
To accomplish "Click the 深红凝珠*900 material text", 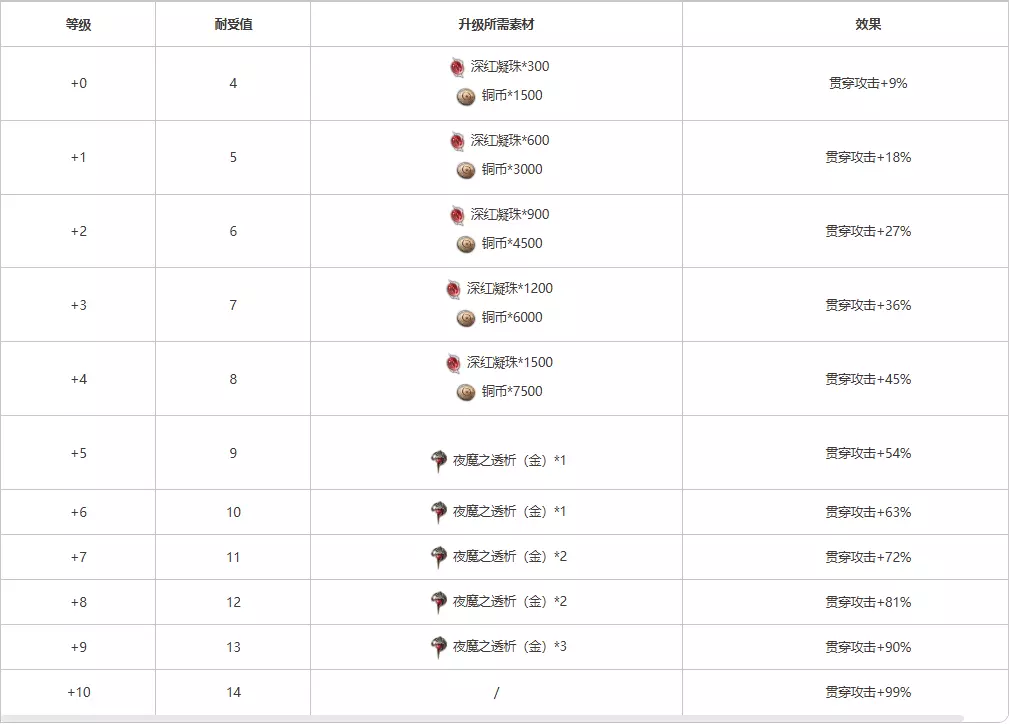I will click(510, 215).
